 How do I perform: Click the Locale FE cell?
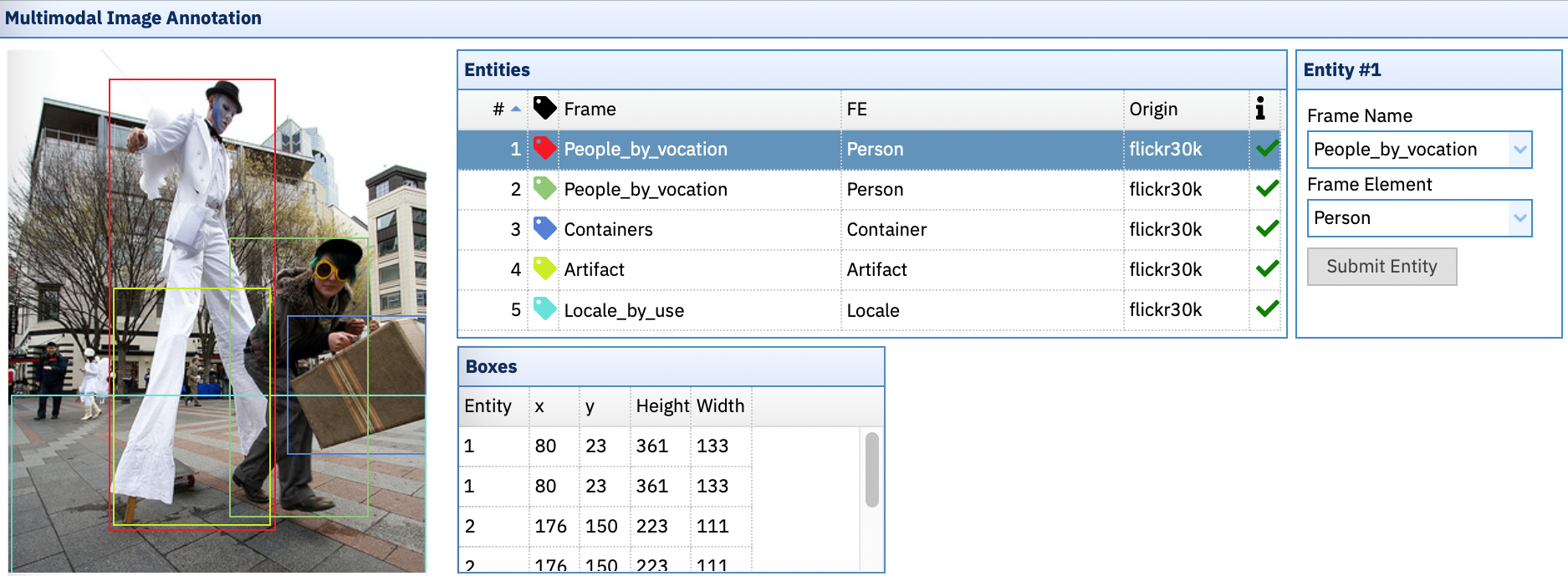coord(982,310)
